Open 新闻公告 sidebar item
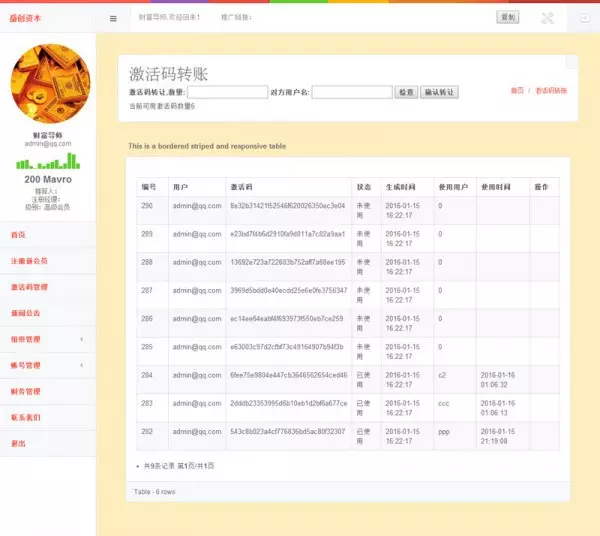600x536 pixels. pos(25,313)
